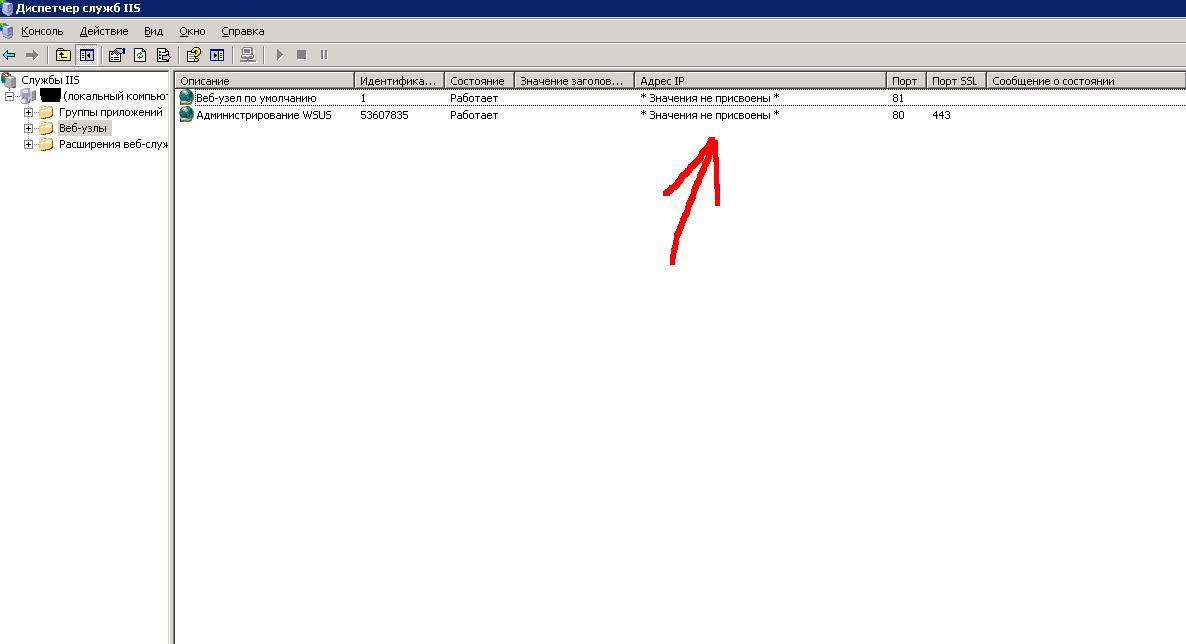Select Веб-узлы in the tree
Screen dimensions: 1186x644
click(83, 128)
